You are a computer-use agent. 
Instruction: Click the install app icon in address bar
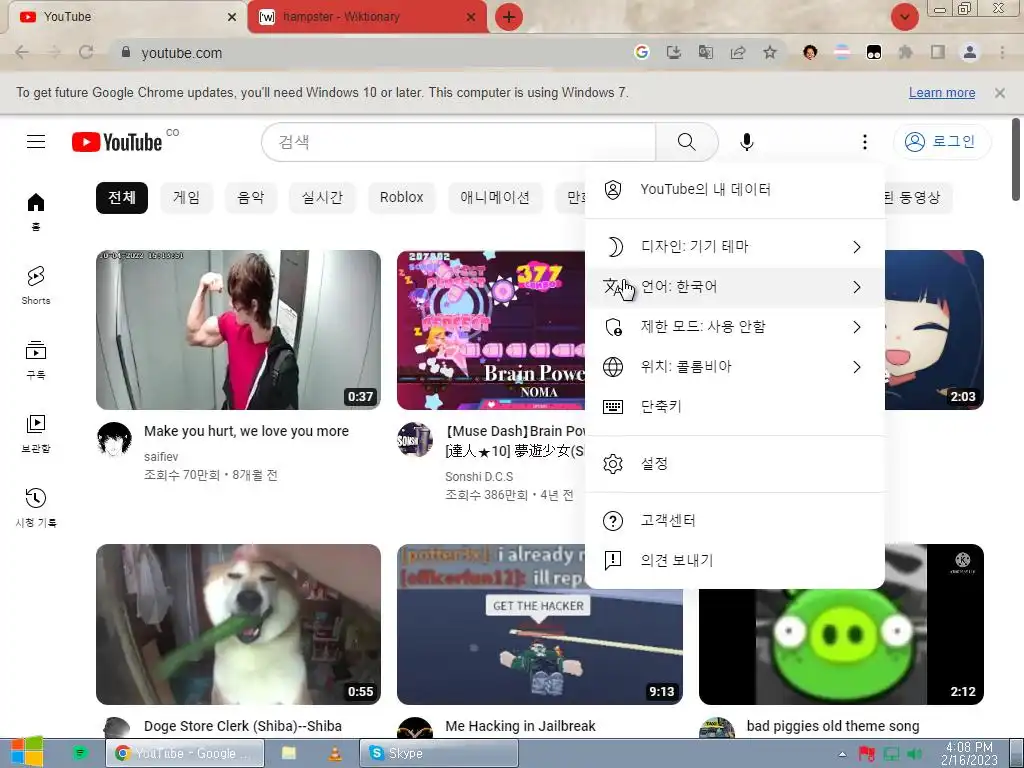673,52
